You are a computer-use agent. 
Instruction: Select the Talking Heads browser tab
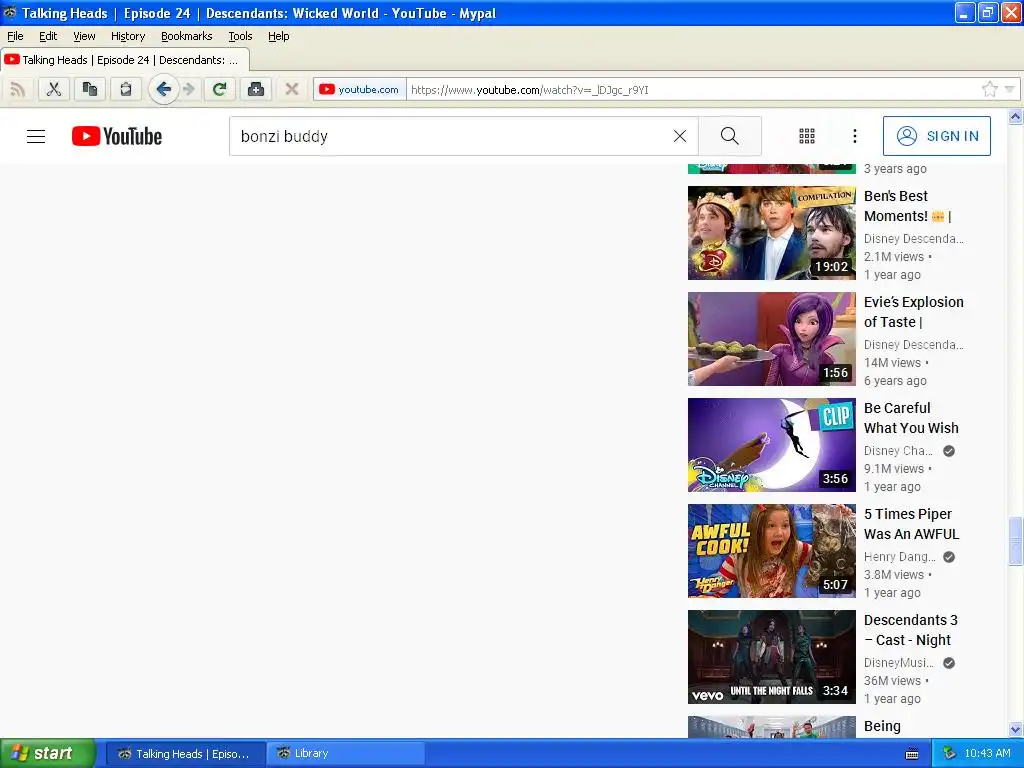coord(125,60)
